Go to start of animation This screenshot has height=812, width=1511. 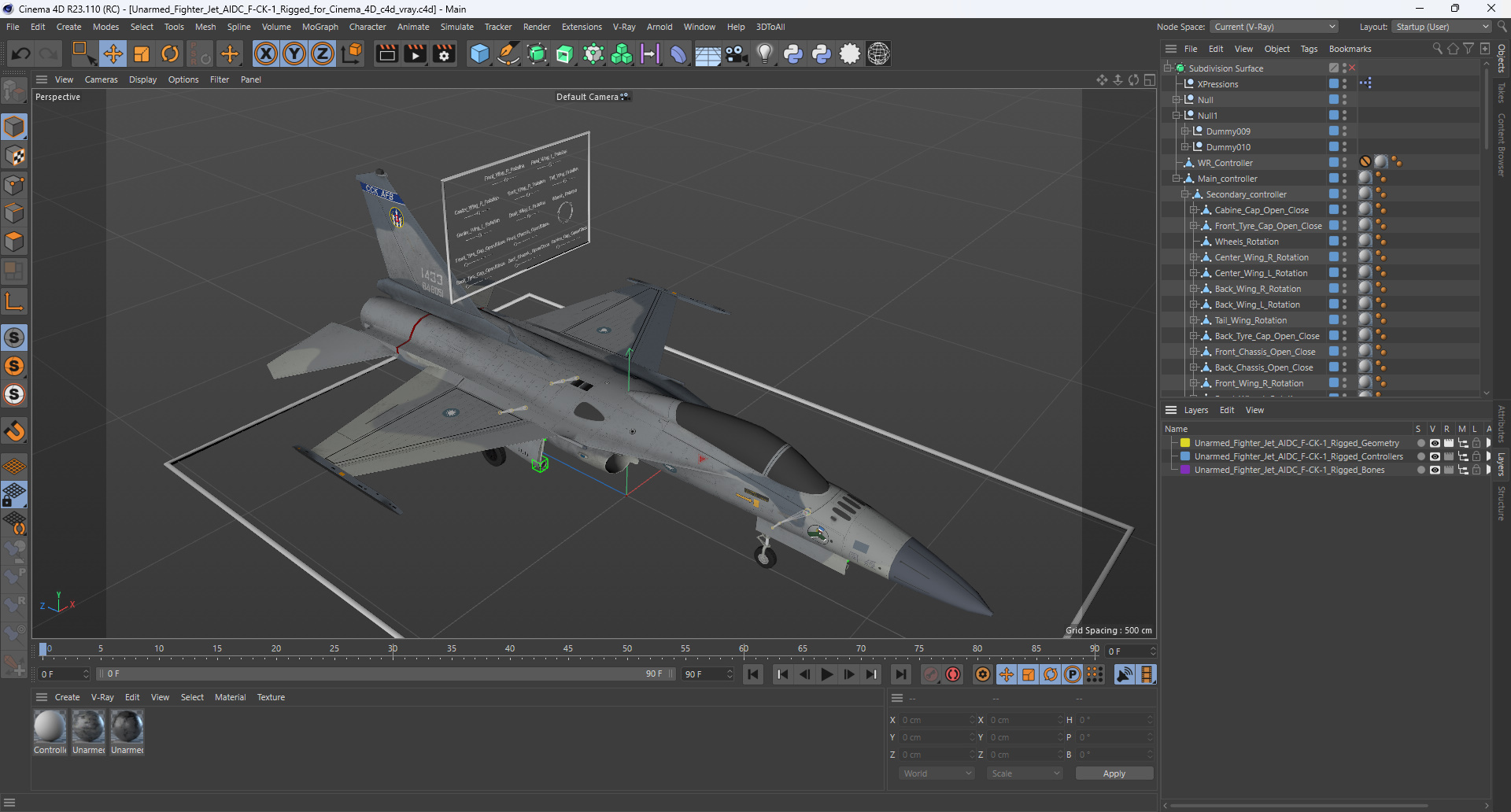point(753,674)
